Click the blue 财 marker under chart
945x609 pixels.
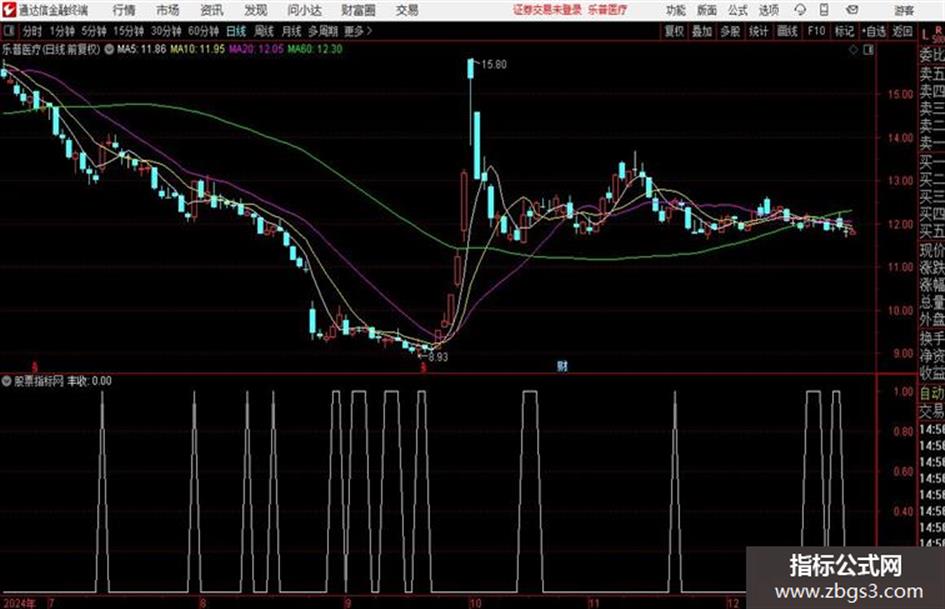562,366
